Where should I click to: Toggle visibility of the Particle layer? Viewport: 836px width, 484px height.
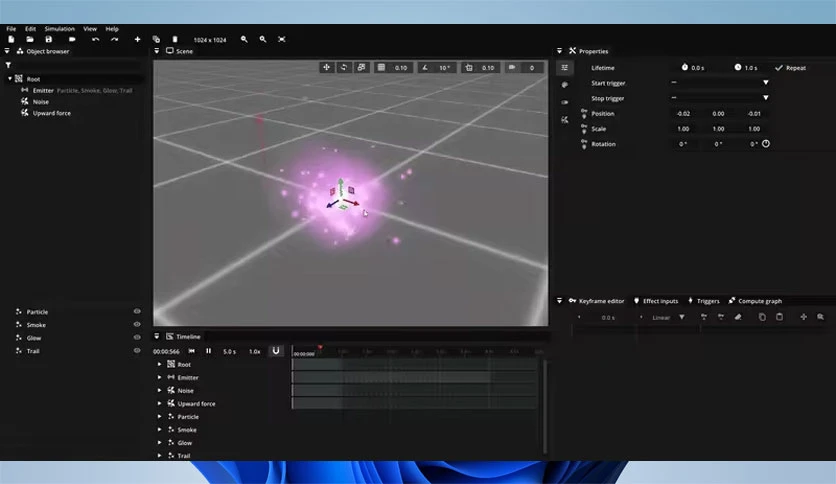(x=137, y=312)
